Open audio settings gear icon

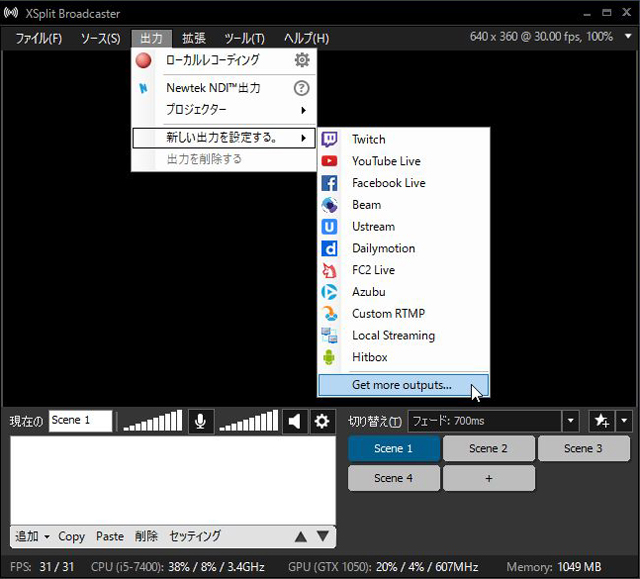pos(322,421)
